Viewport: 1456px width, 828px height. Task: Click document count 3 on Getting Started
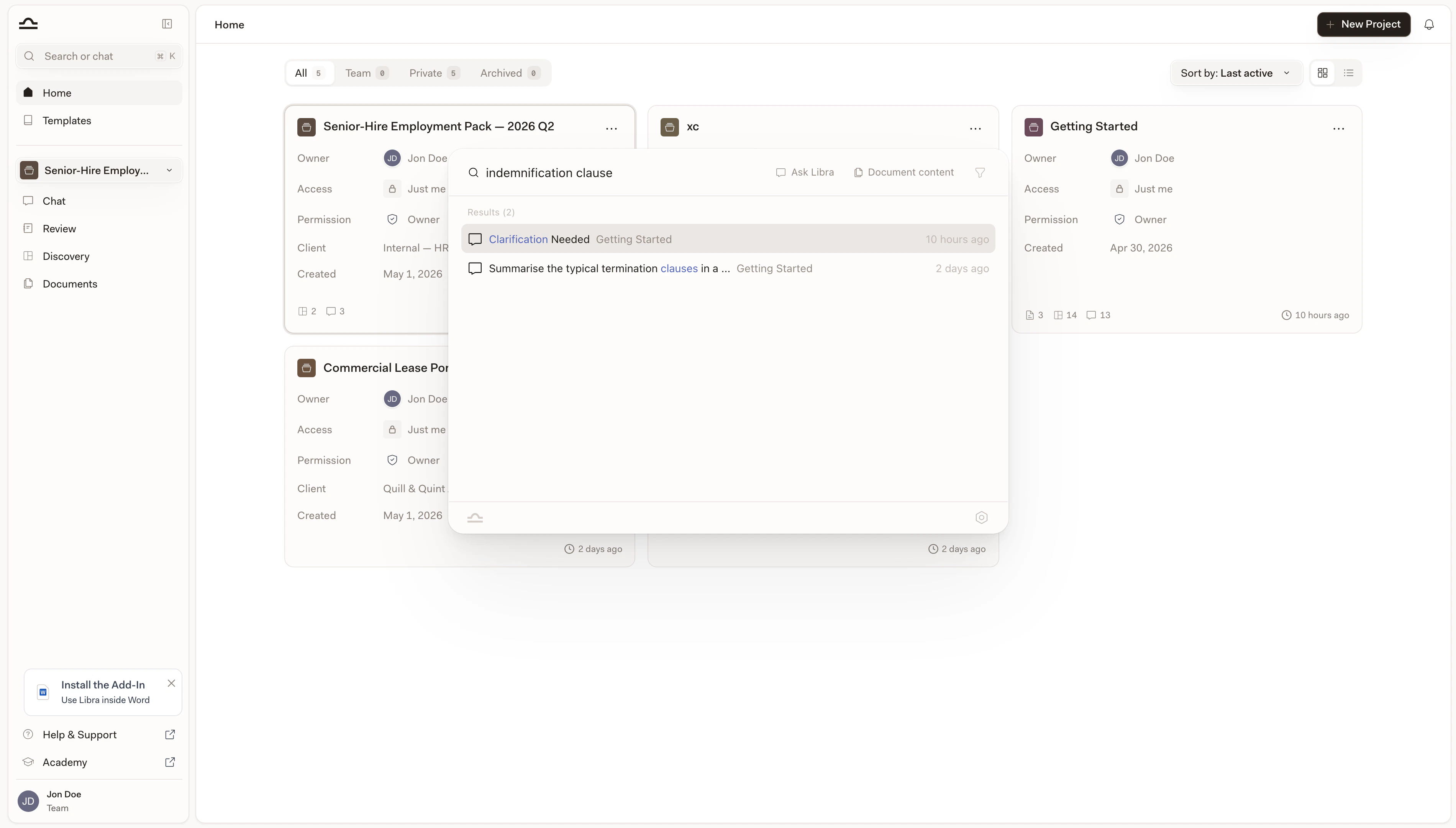(x=1034, y=315)
